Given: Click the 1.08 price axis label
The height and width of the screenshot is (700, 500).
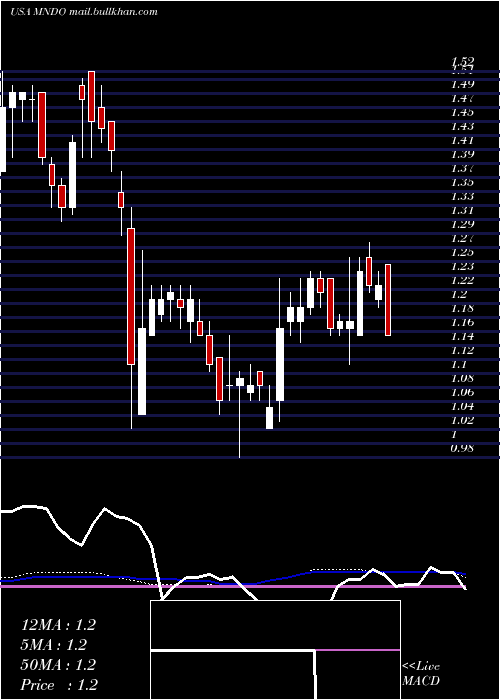Looking at the screenshot, I should click(x=462, y=379).
